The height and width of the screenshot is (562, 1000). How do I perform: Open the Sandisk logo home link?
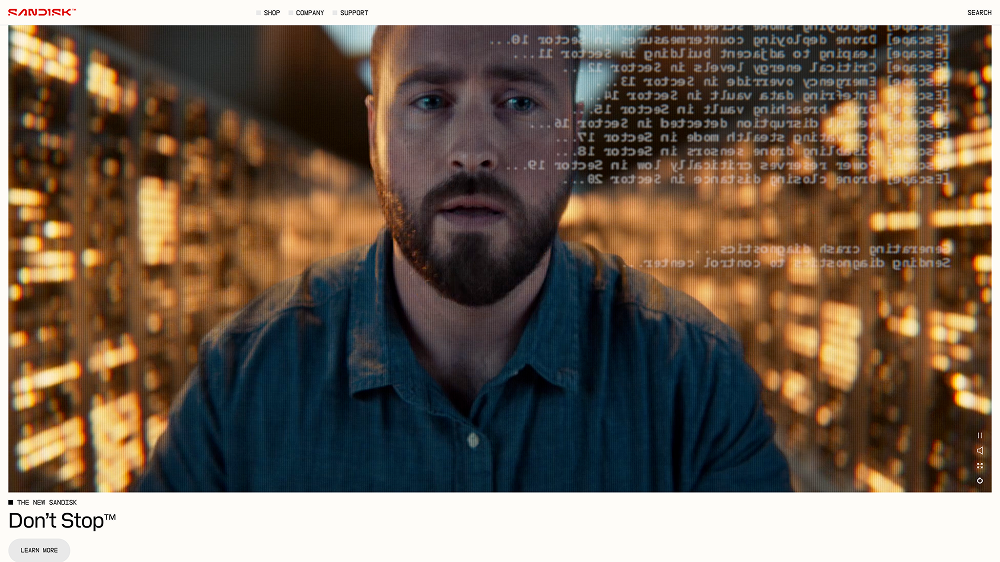(42, 12)
